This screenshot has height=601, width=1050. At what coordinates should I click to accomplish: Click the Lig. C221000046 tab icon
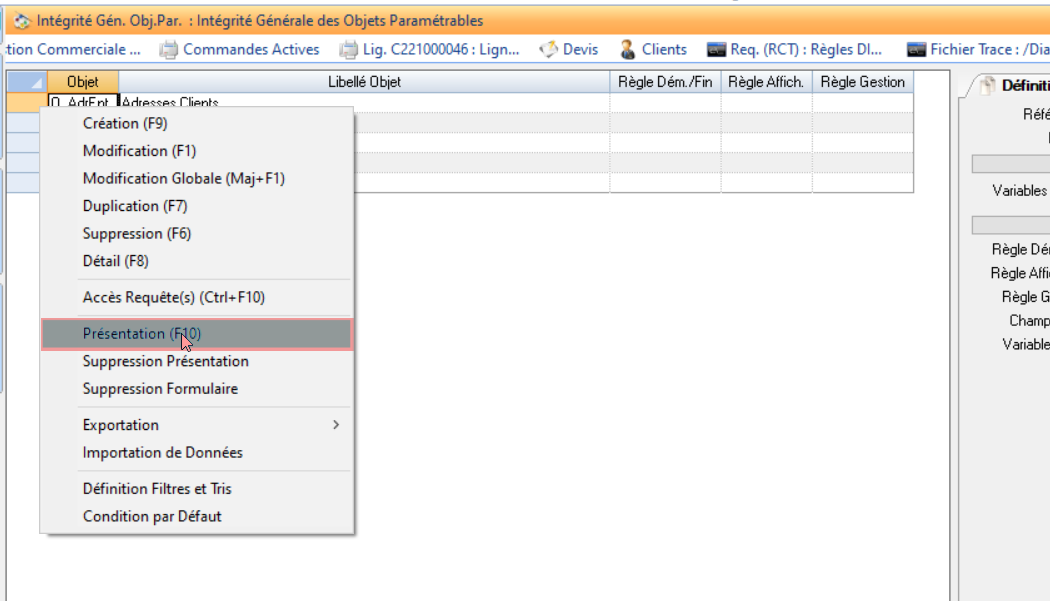point(348,49)
